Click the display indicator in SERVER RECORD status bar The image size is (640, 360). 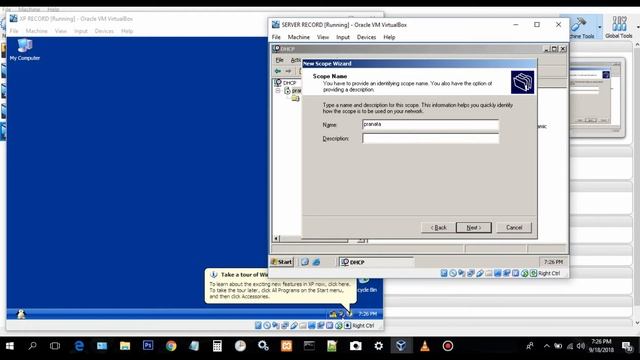(x=498, y=273)
